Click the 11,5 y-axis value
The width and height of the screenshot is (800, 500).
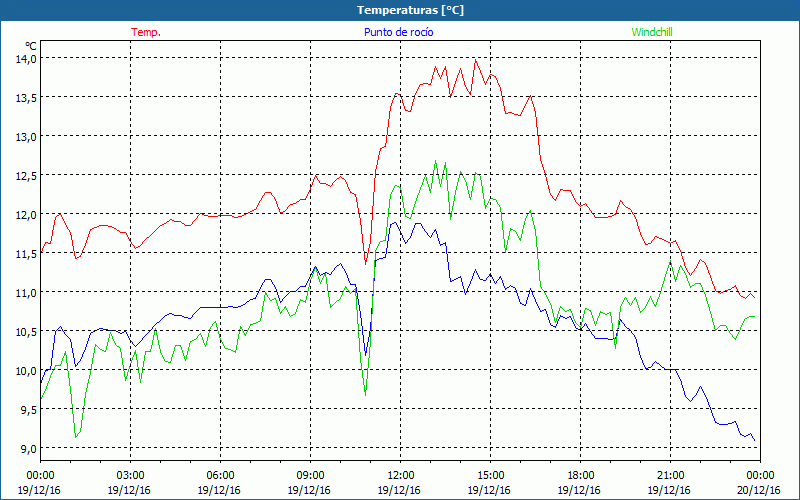[26, 254]
